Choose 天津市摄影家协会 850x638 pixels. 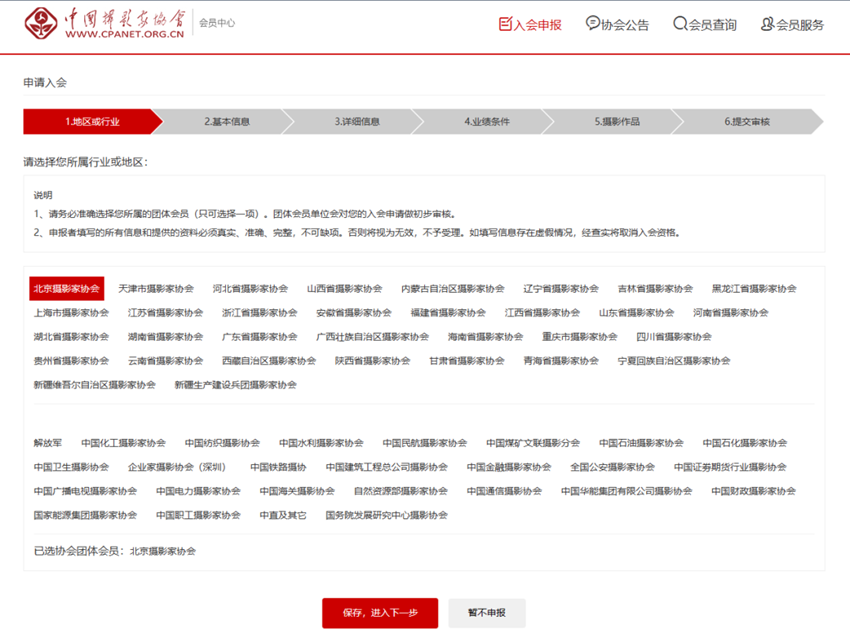[x=156, y=288]
